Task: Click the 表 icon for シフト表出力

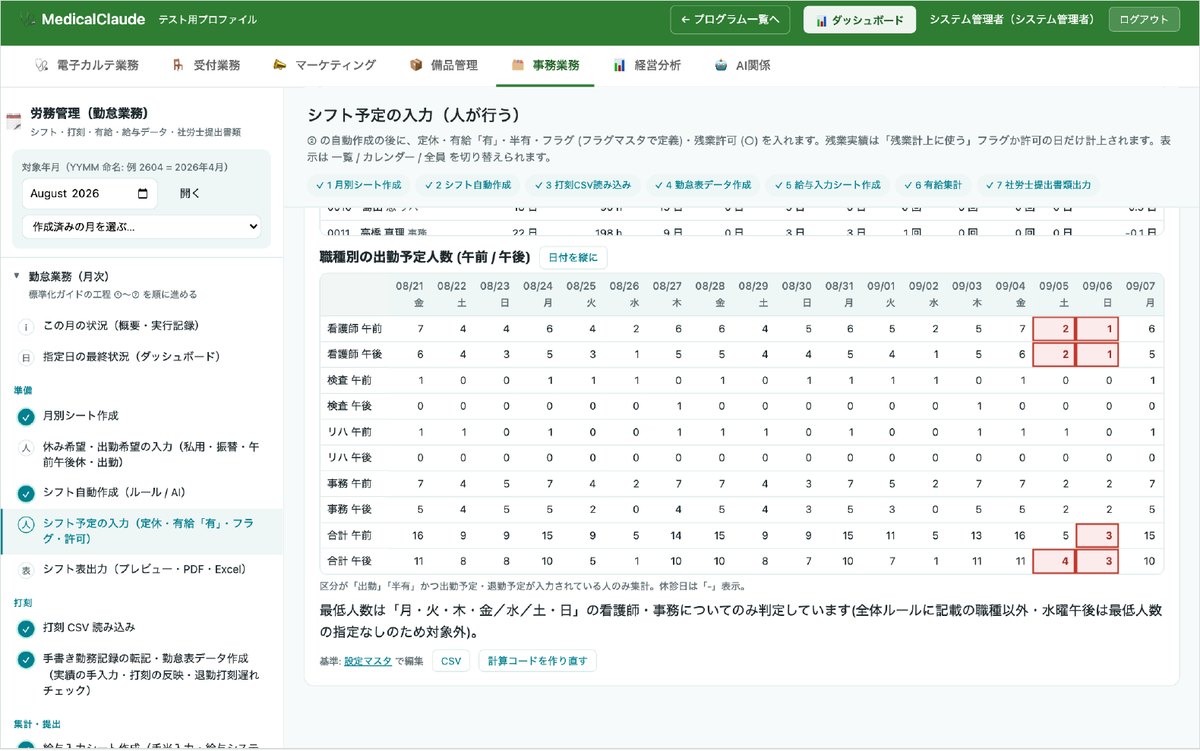Action: (26, 570)
